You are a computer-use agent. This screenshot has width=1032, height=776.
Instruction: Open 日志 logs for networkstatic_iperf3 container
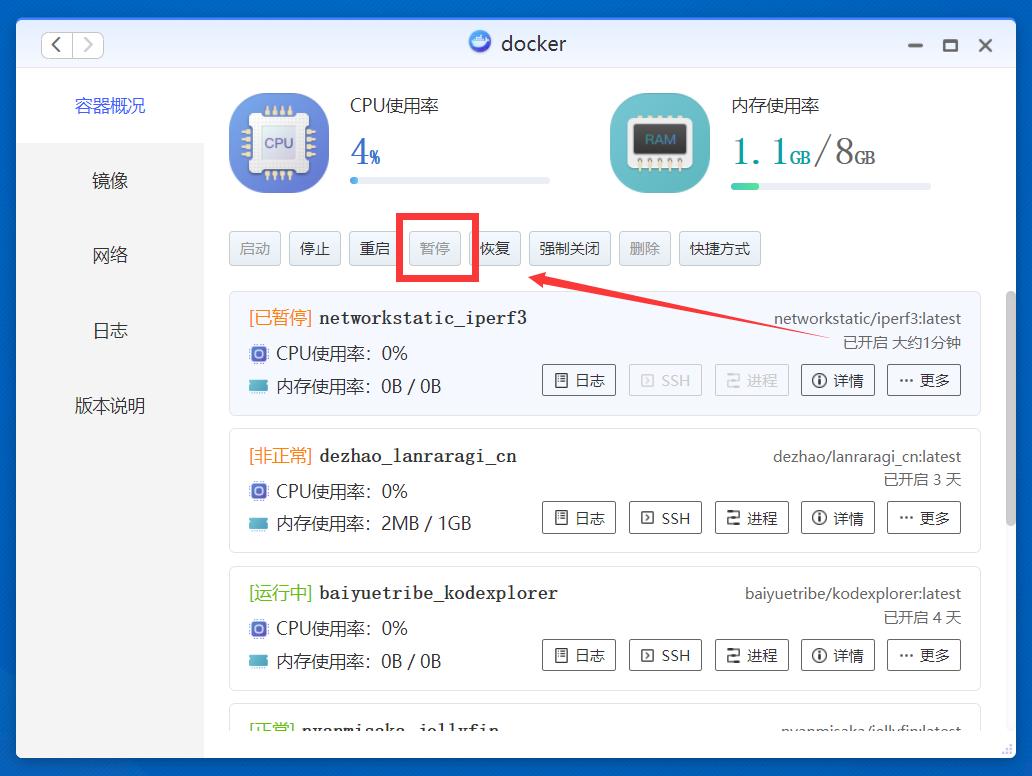coord(578,380)
